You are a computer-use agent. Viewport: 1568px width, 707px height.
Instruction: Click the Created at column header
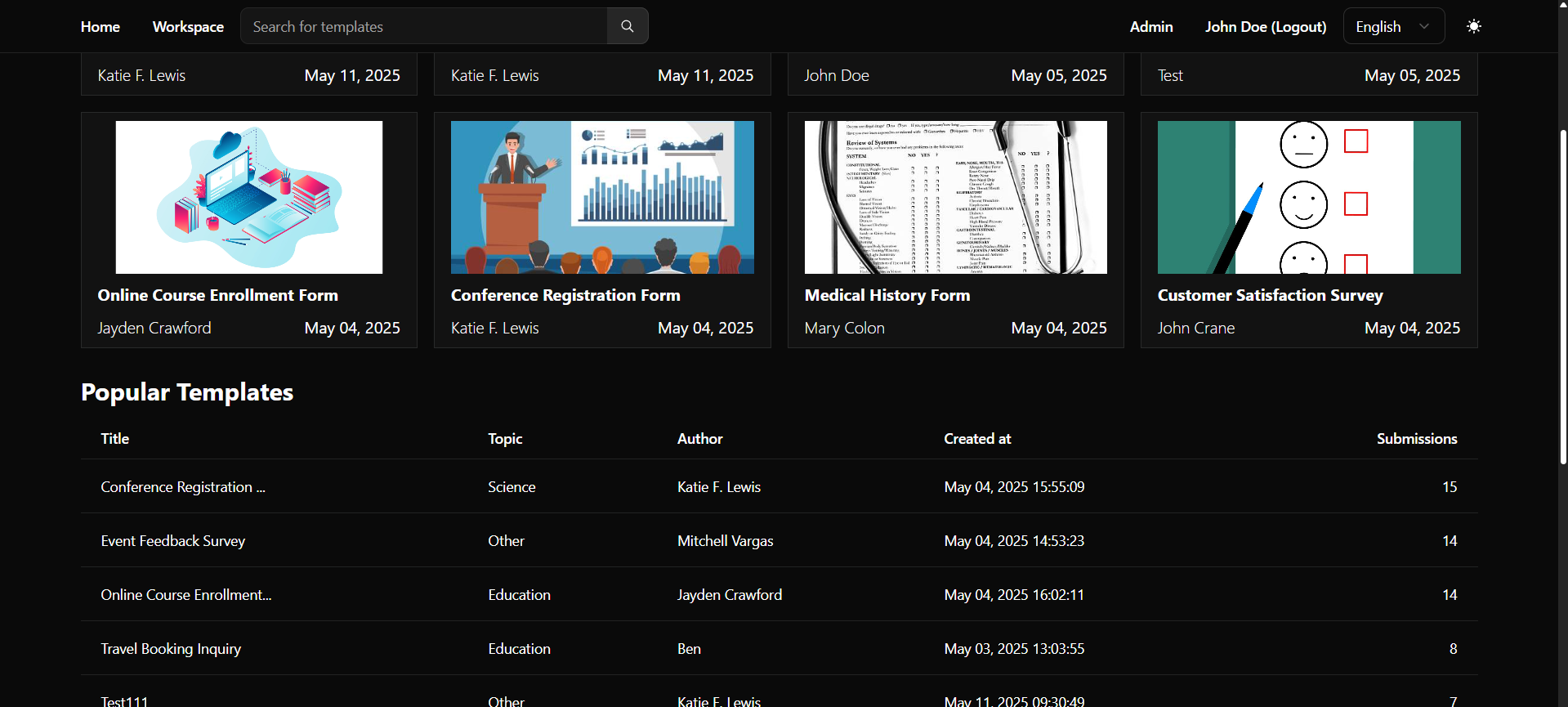pos(977,439)
